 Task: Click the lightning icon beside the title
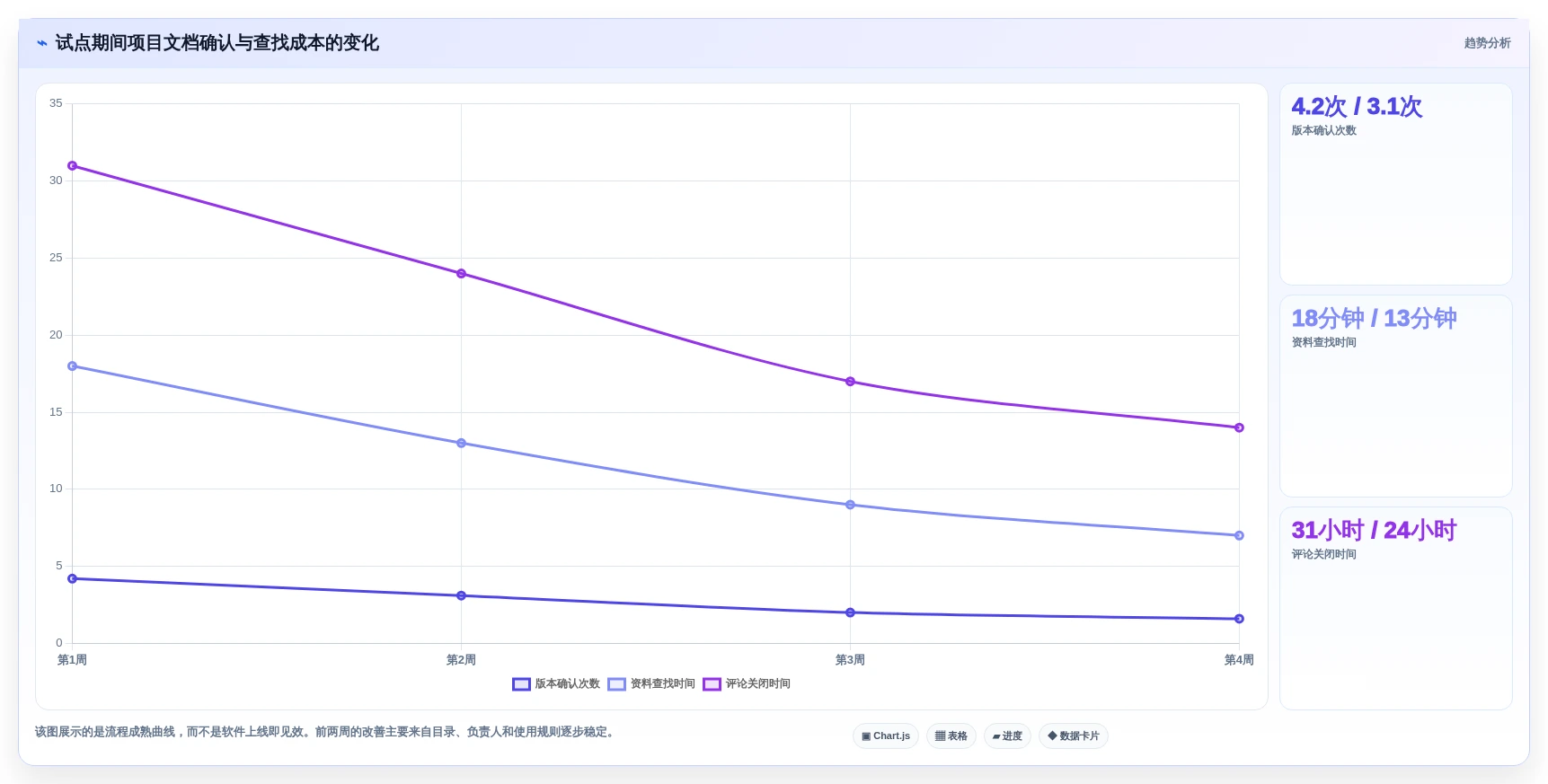(41, 43)
